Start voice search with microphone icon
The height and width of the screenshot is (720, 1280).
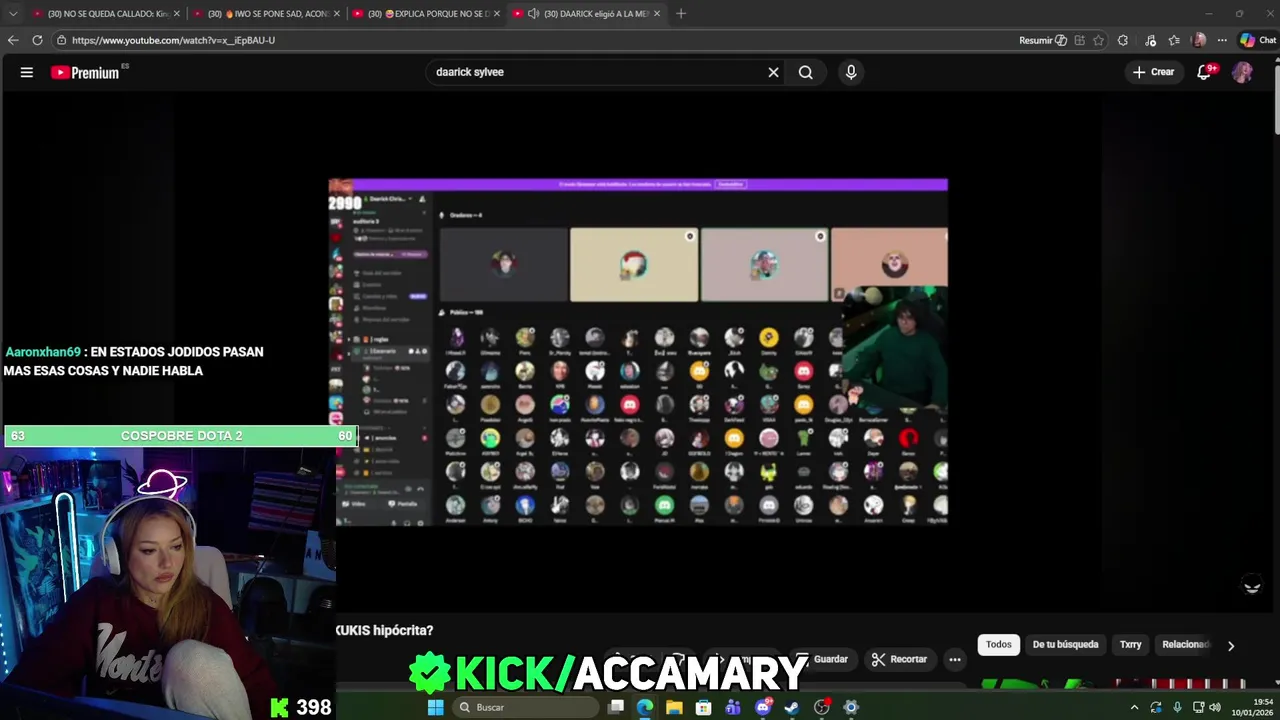851,72
